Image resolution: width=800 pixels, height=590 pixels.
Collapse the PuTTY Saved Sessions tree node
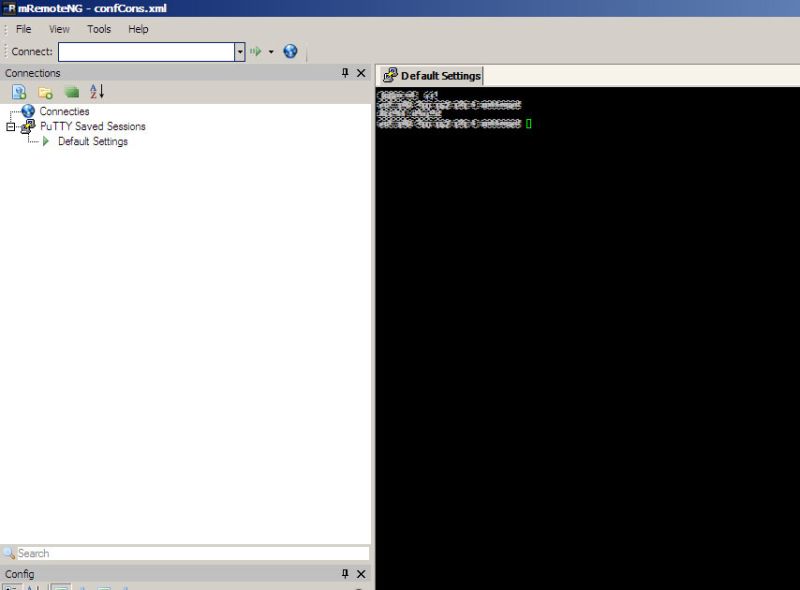(x=9, y=126)
